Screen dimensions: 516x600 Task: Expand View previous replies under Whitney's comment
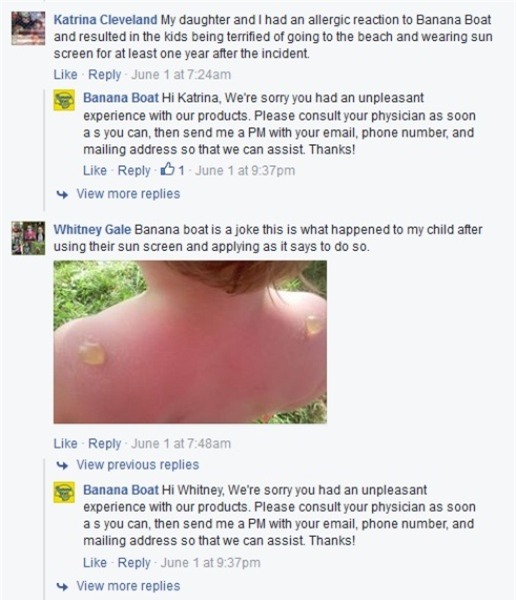pyautogui.click(x=138, y=465)
